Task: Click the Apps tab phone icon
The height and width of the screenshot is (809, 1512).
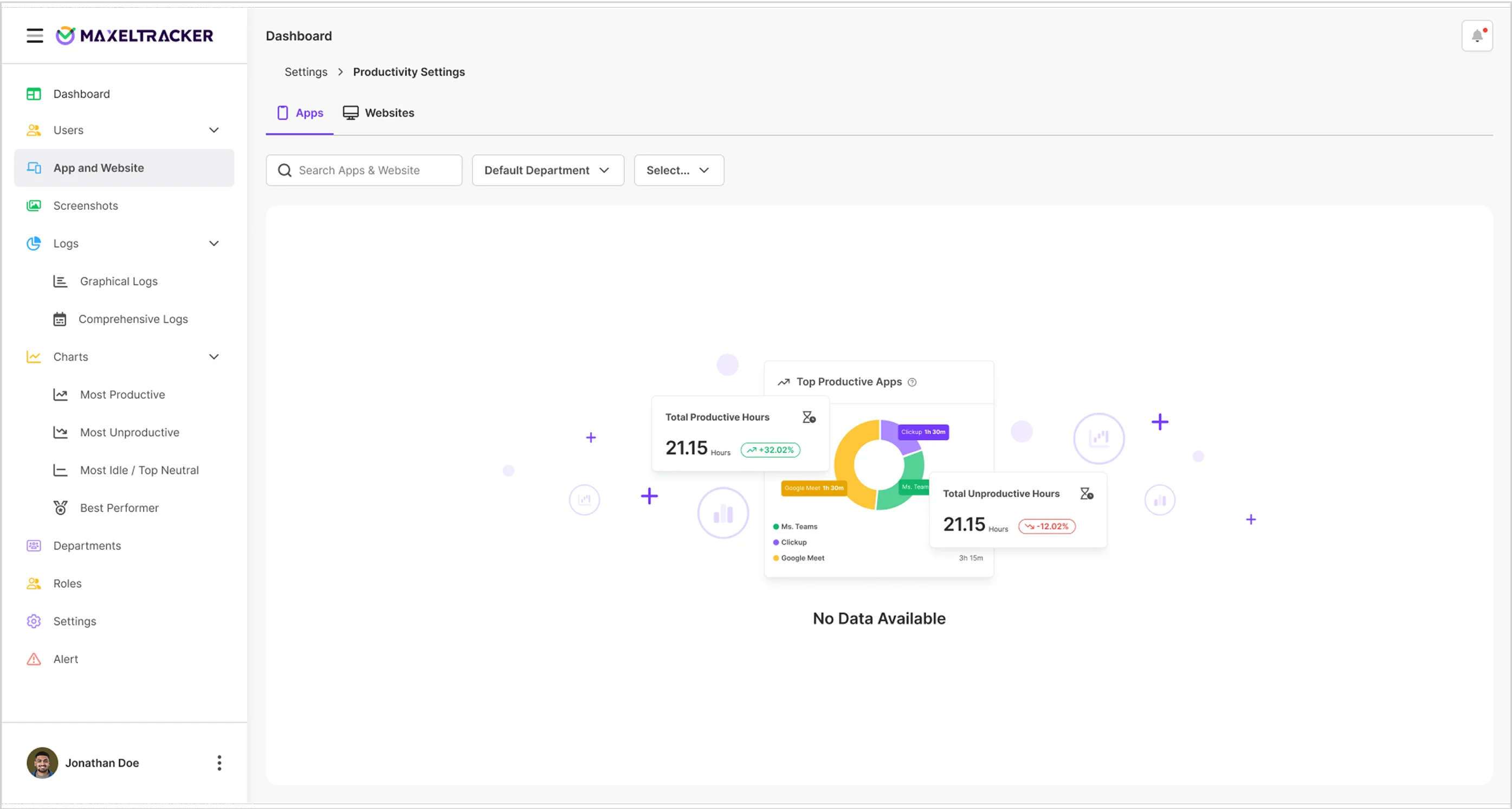Action: point(282,113)
